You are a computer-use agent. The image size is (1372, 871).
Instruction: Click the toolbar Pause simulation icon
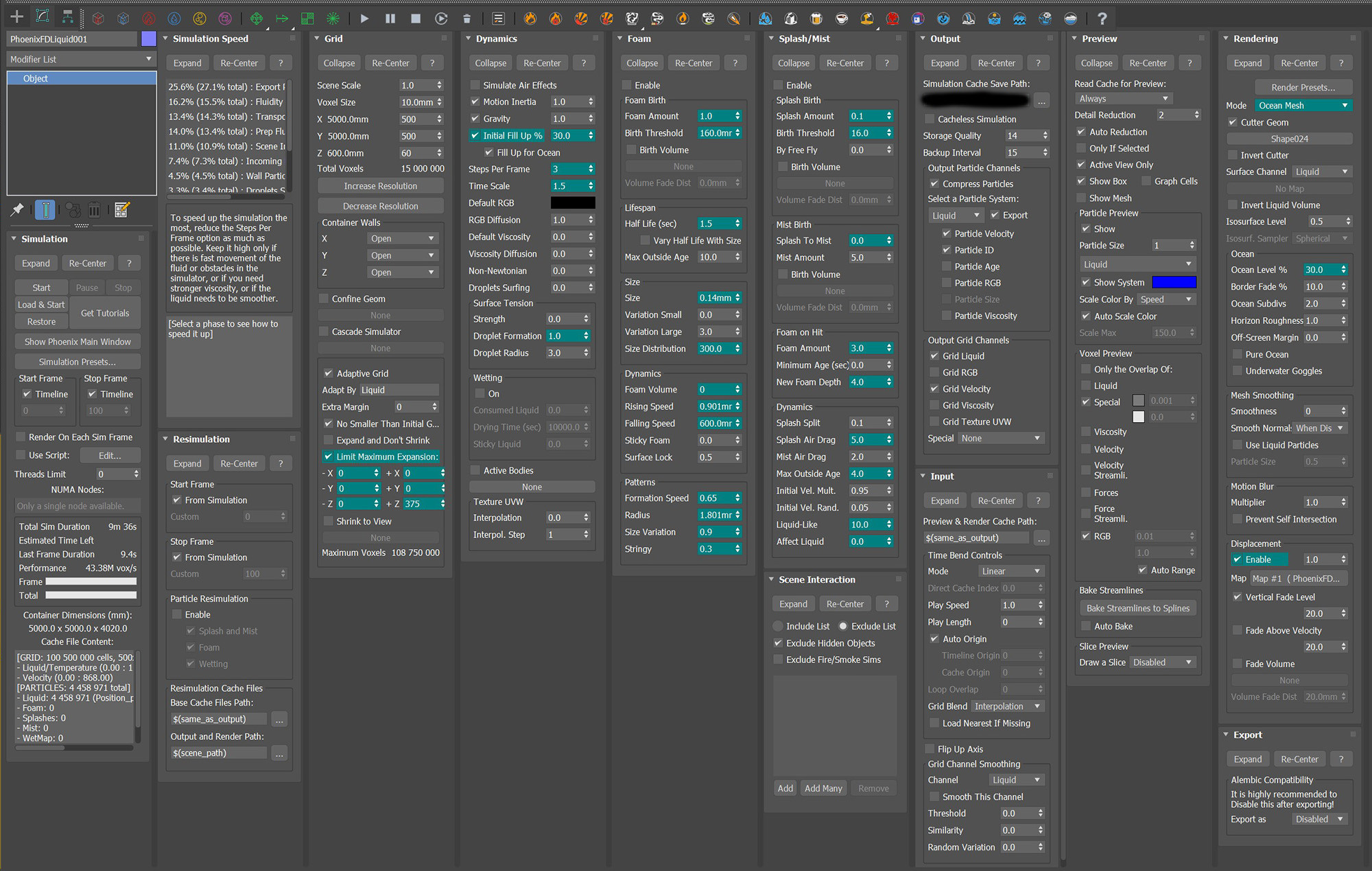(390, 19)
